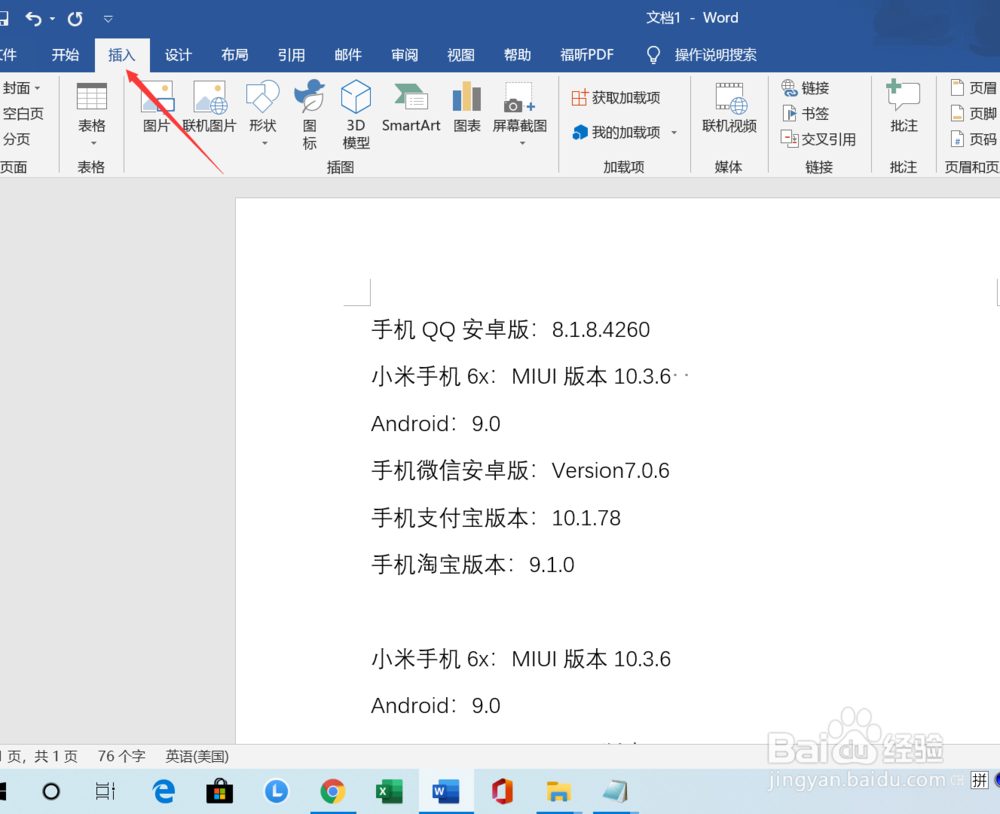Screen dimensions: 1000x814
Task: Click the 页眉 header button
Action: coord(974,88)
